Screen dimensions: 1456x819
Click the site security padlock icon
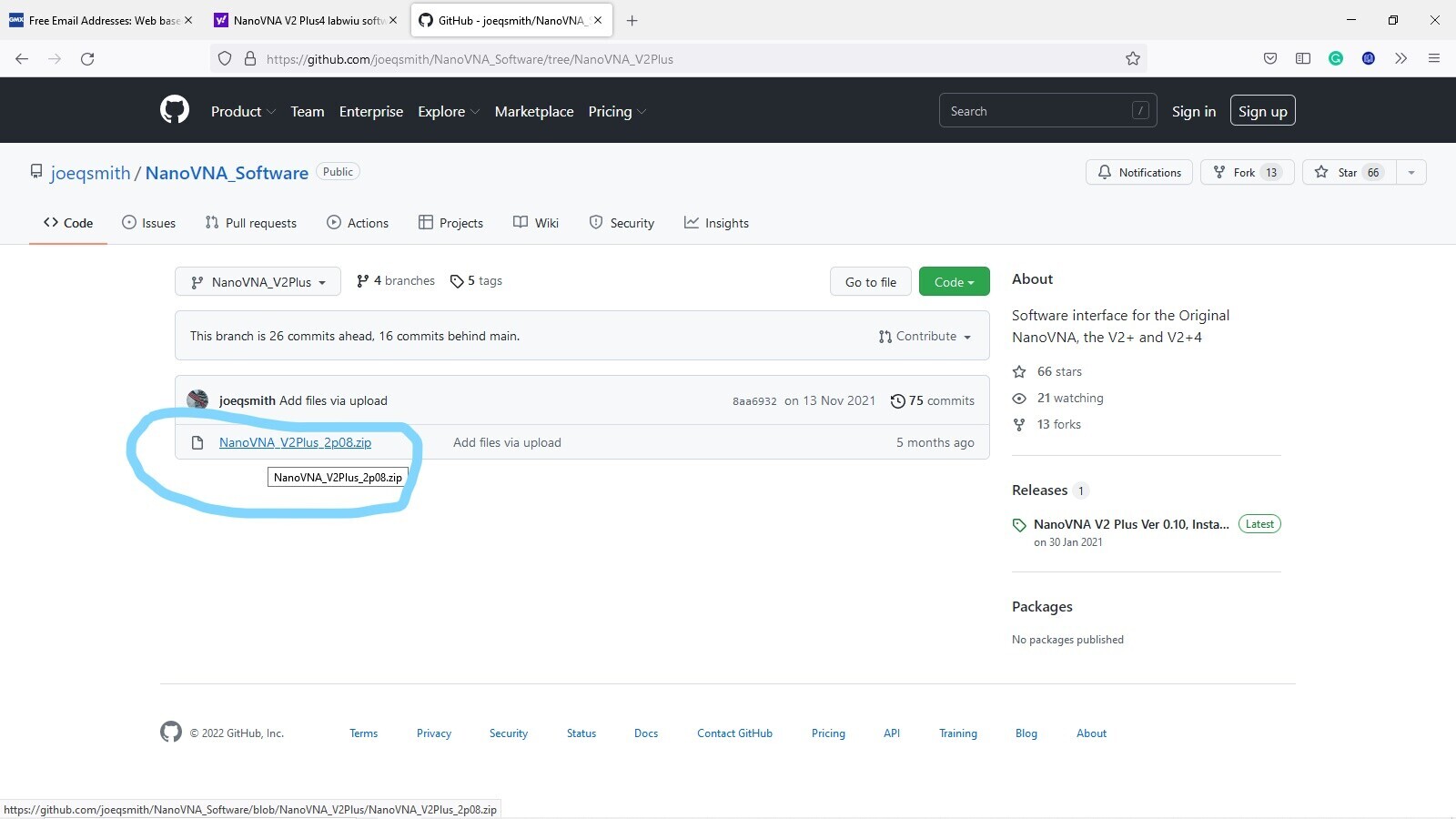[x=250, y=58]
